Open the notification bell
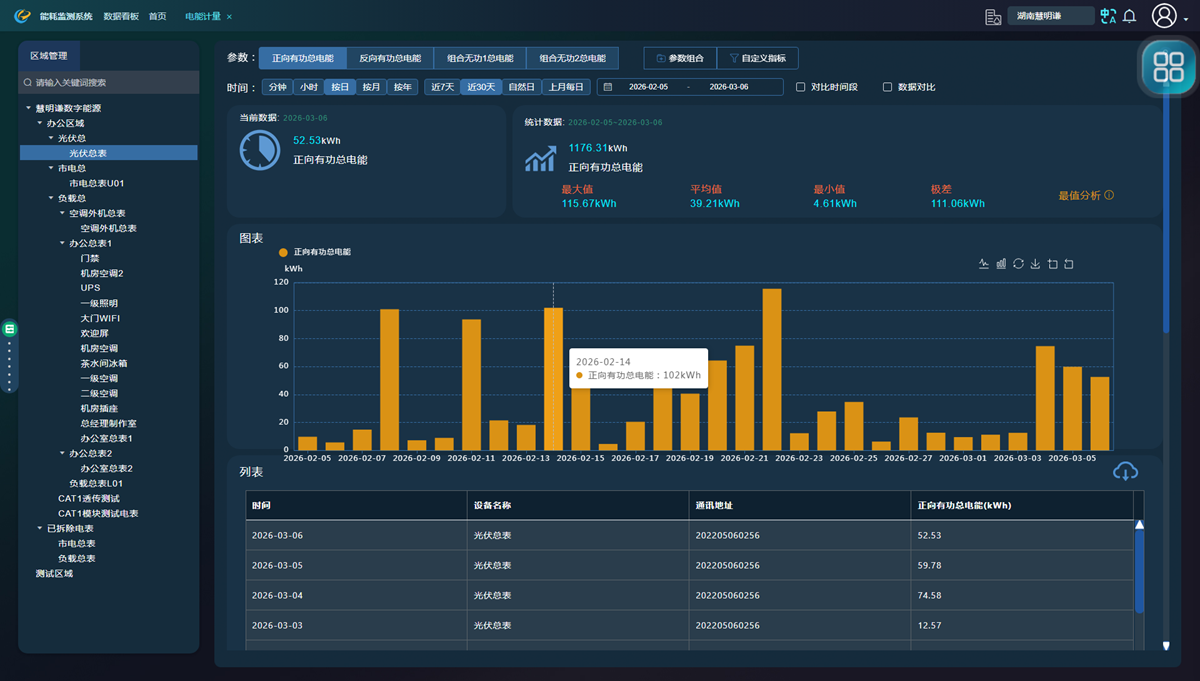Screen dimensions: 1200x681 (1129, 16)
